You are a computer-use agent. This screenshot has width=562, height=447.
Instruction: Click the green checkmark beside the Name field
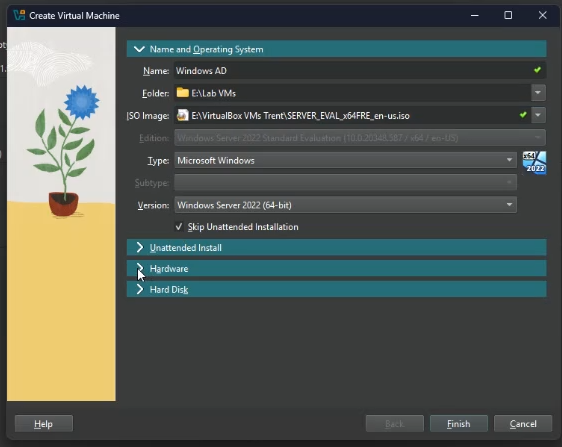537,70
